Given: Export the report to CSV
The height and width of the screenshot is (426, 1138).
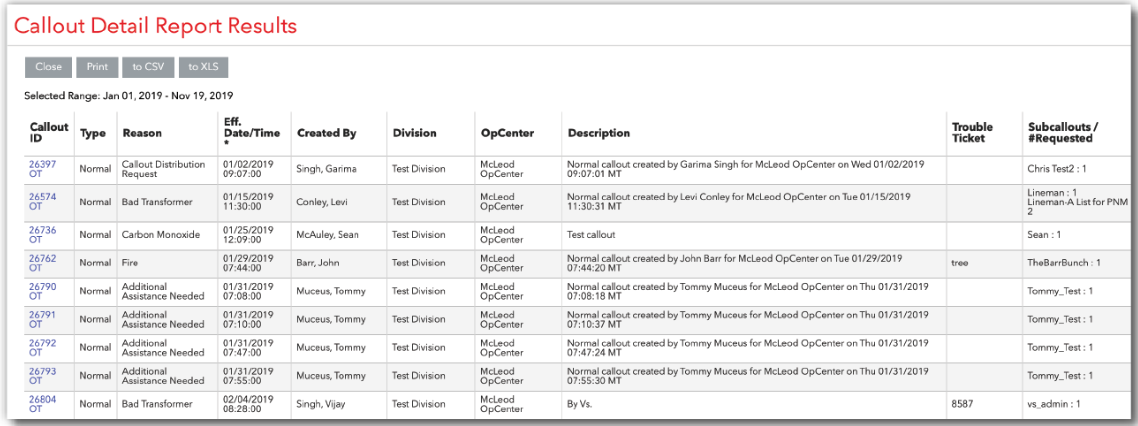Looking at the screenshot, I should pos(149,67).
